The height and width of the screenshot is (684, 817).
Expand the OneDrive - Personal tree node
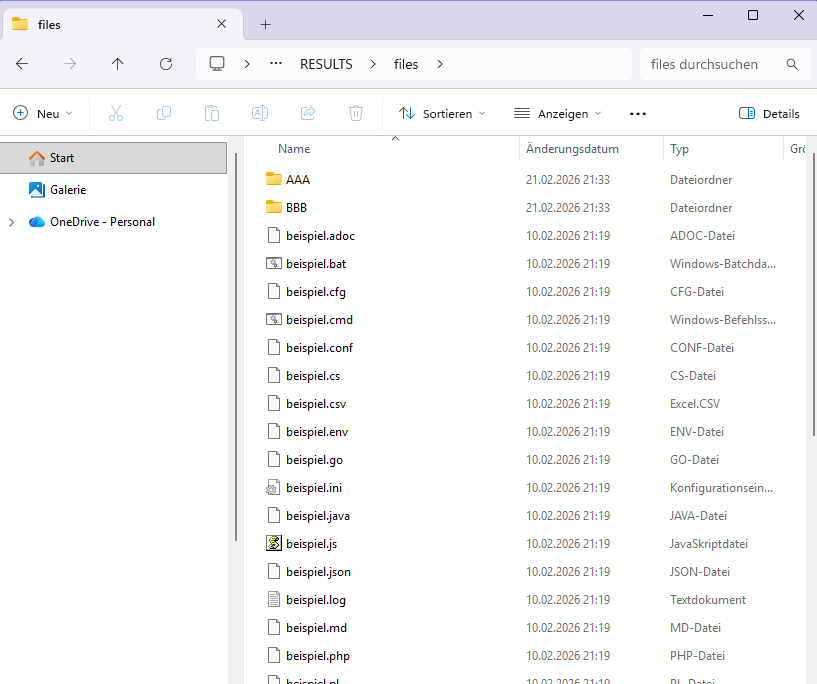click(12, 222)
